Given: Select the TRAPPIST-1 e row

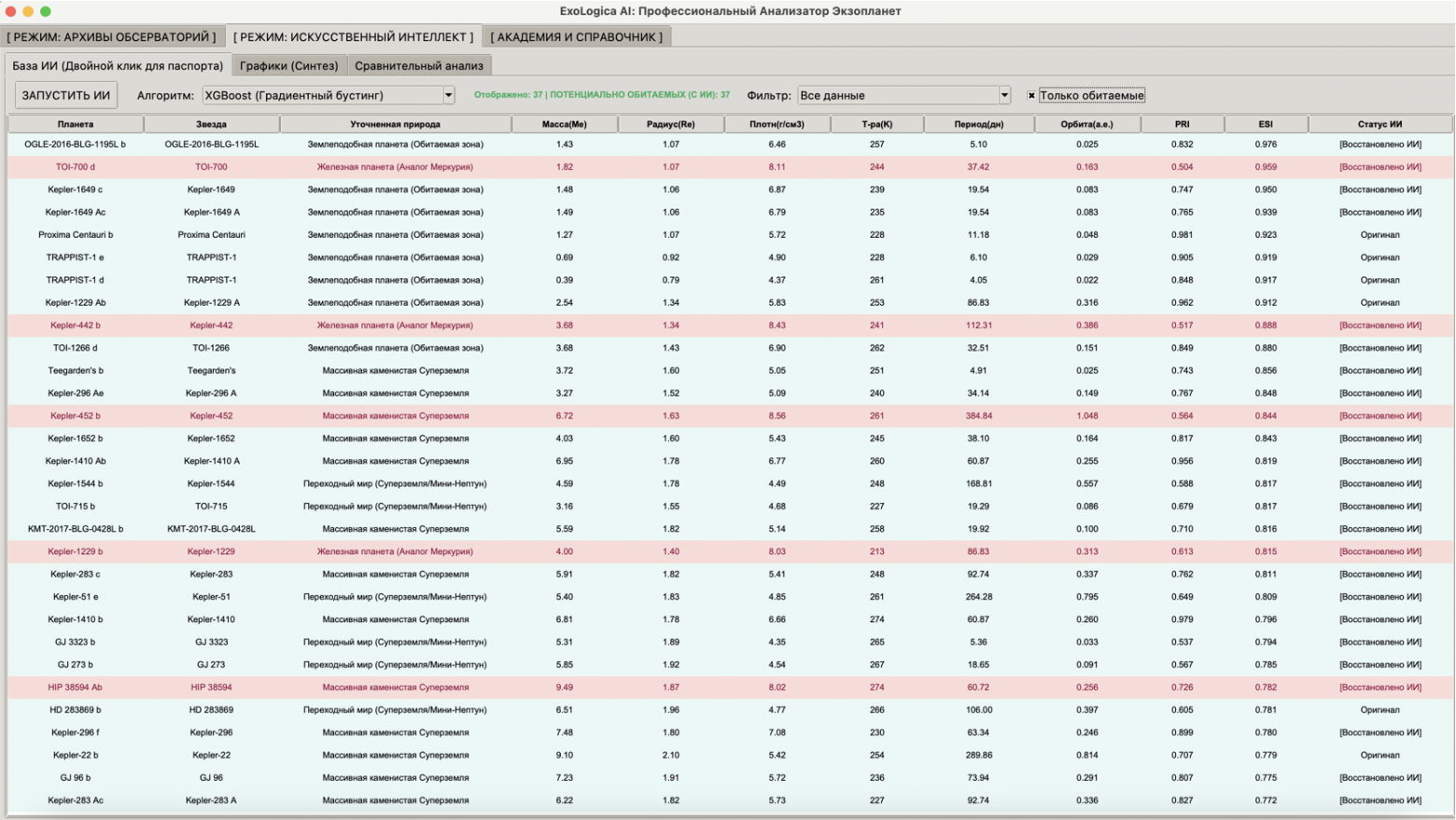Looking at the screenshot, I should click(75, 257).
